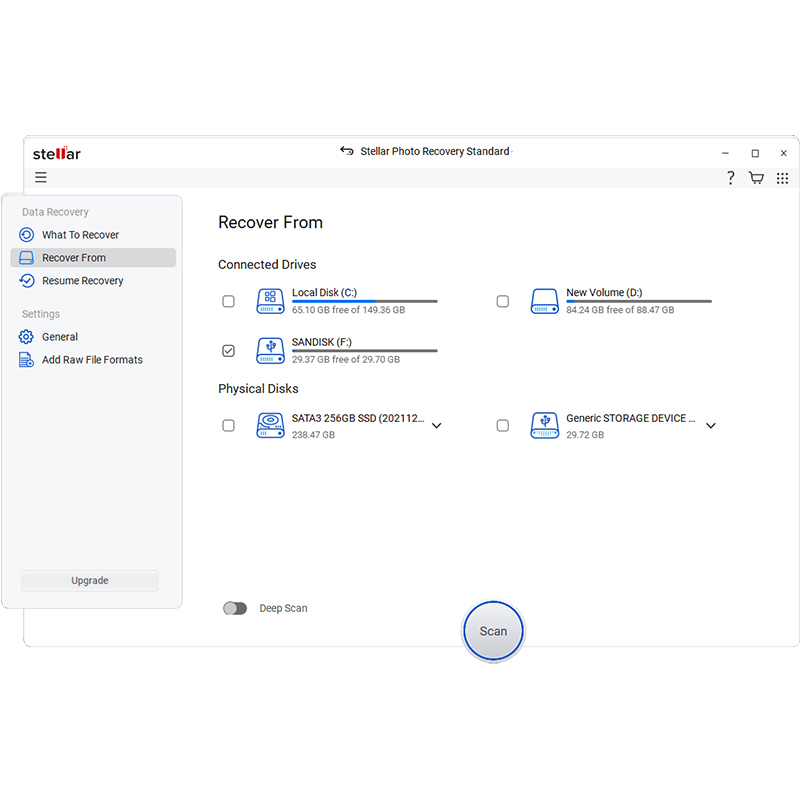The image size is (800, 800).
Task: Click the Physical Disks heading
Action: [258, 389]
